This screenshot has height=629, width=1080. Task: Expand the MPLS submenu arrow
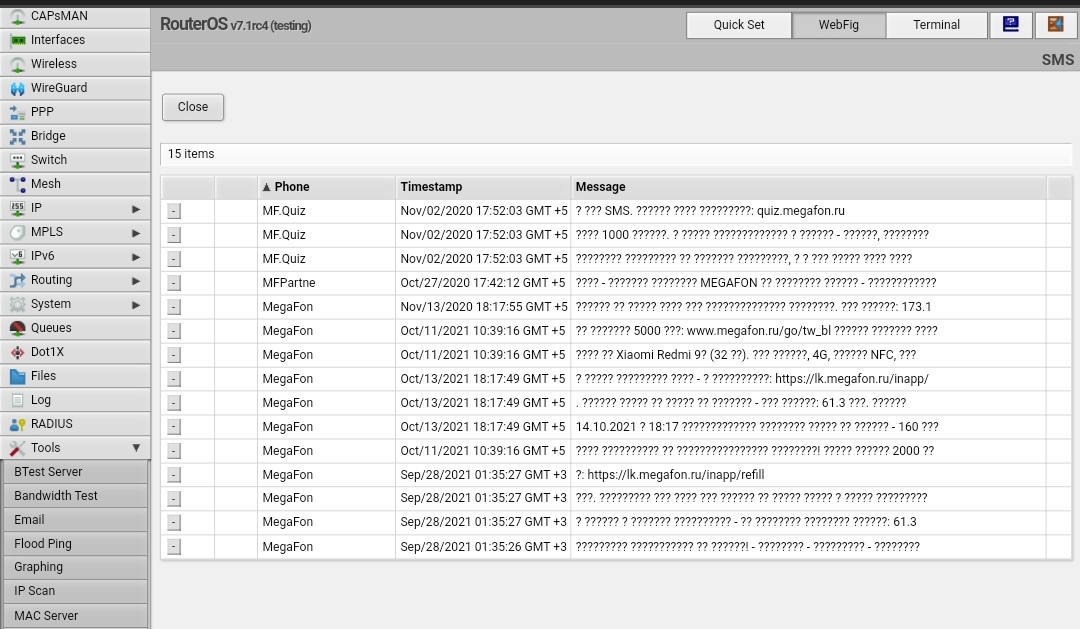[136, 233]
